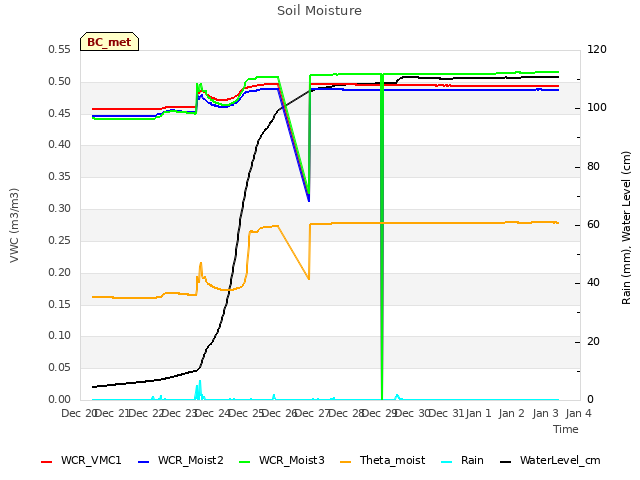
Task: Click the blue WCR_Moist2 legend swatch
Action: (144, 462)
